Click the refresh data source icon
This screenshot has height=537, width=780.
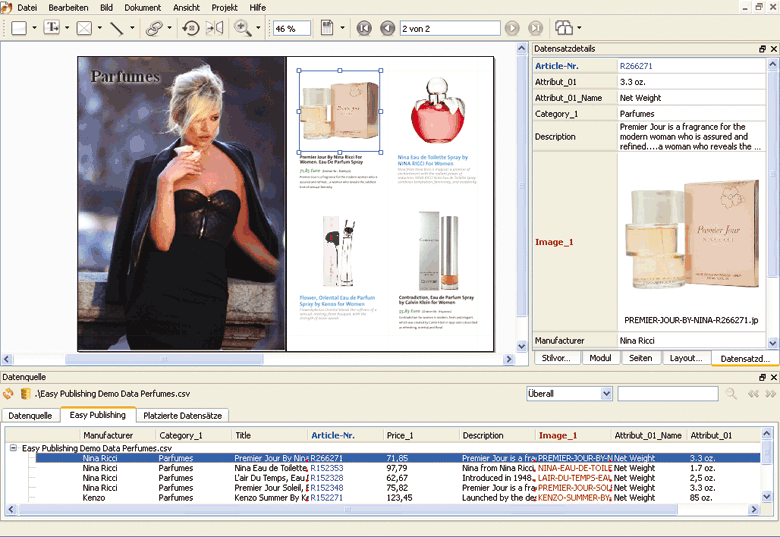(x=8, y=394)
